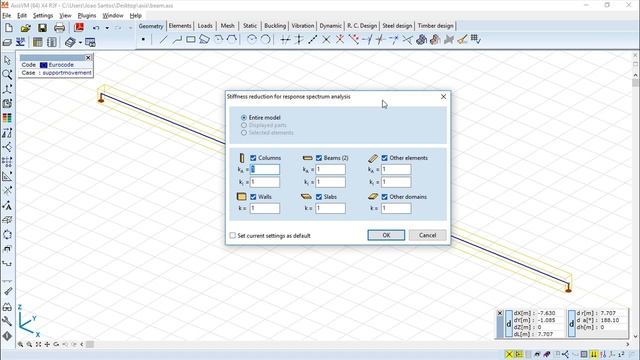Toggle the Other elements checkbox
The image size is (640, 360).
pyautogui.click(x=384, y=158)
